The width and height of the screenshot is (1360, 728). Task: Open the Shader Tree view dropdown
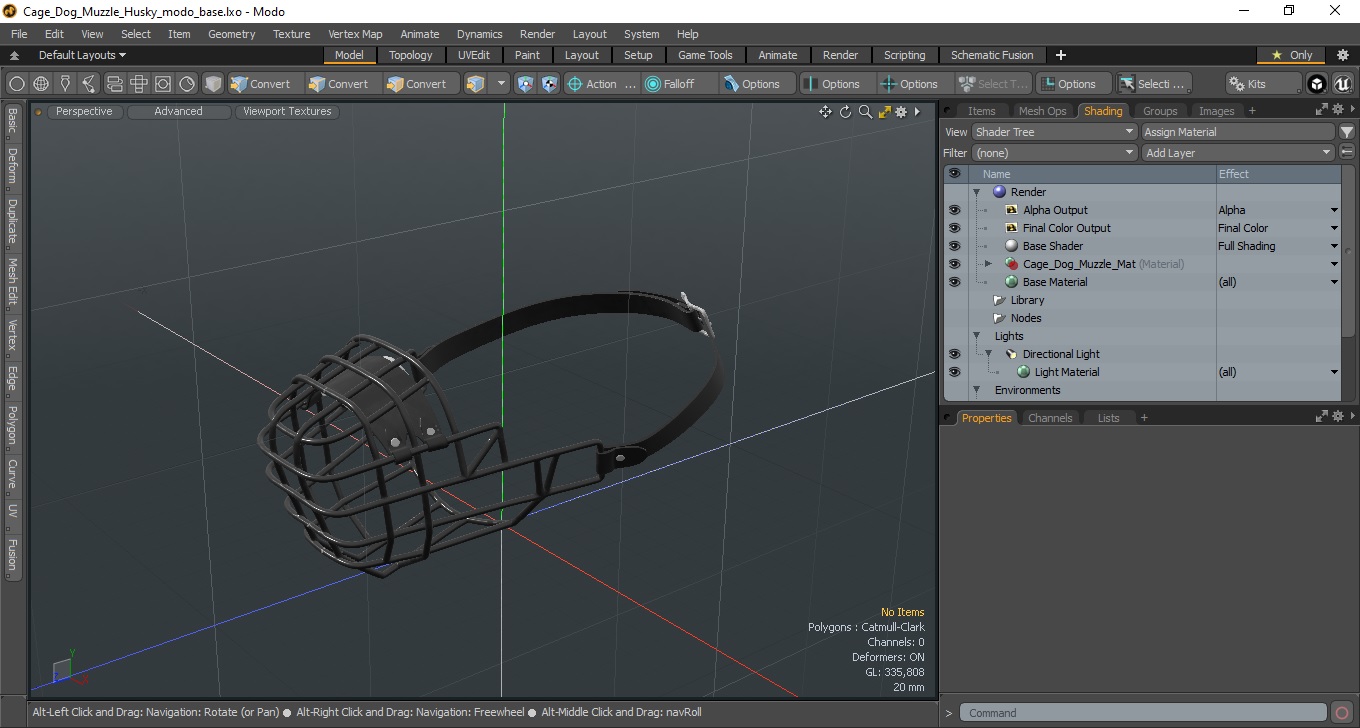pyautogui.click(x=1055, y=132)
